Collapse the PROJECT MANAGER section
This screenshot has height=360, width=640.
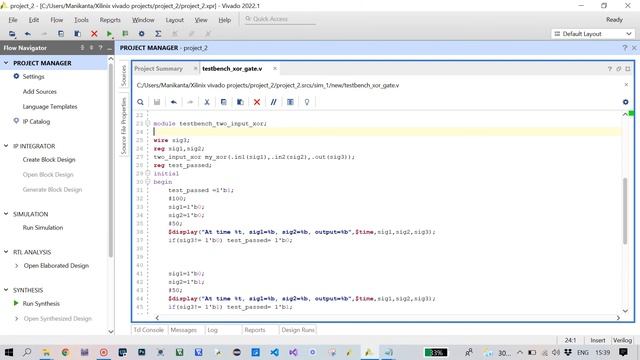tap(6, 63)
